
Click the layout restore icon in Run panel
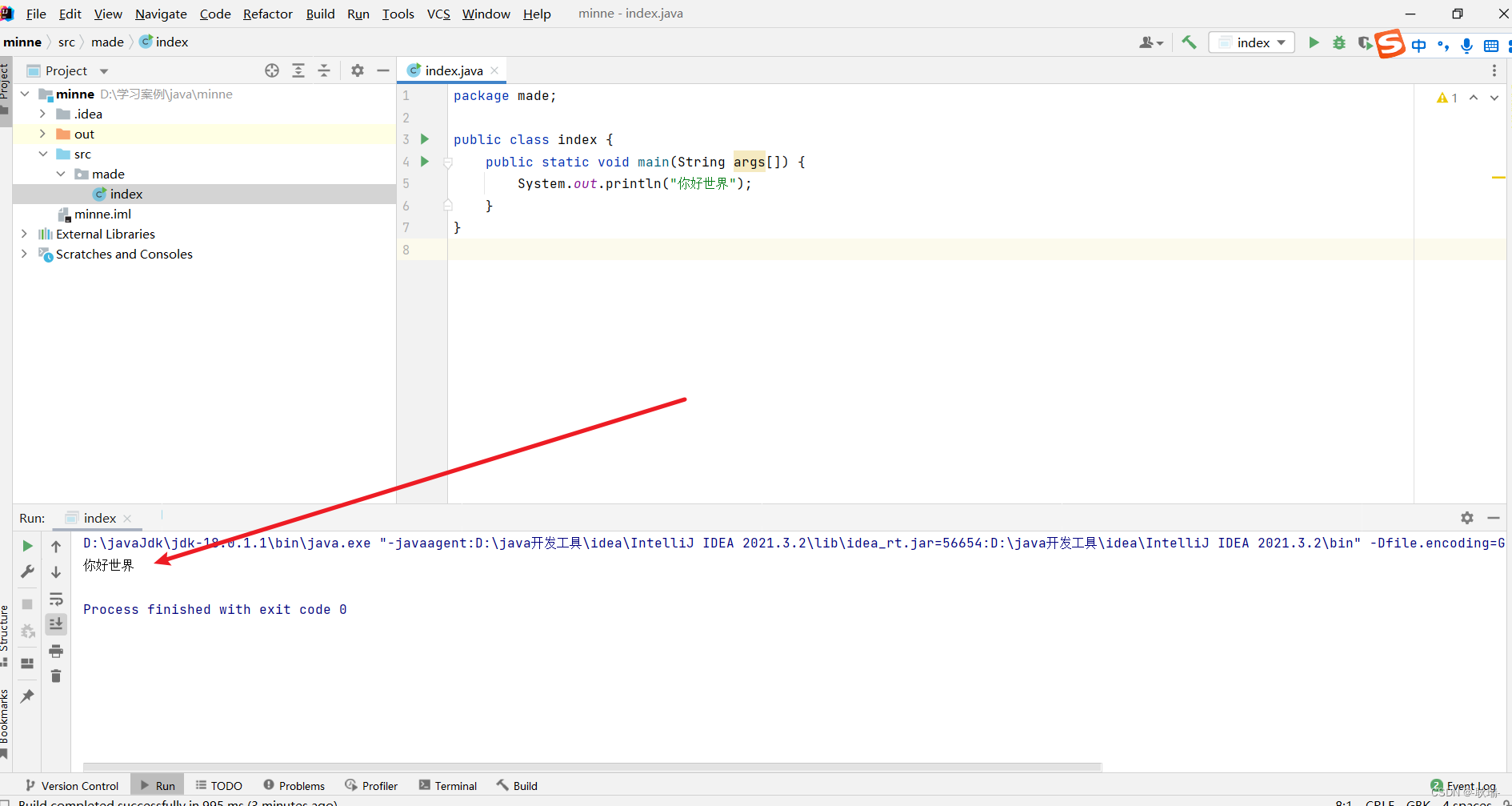[27, 663]
